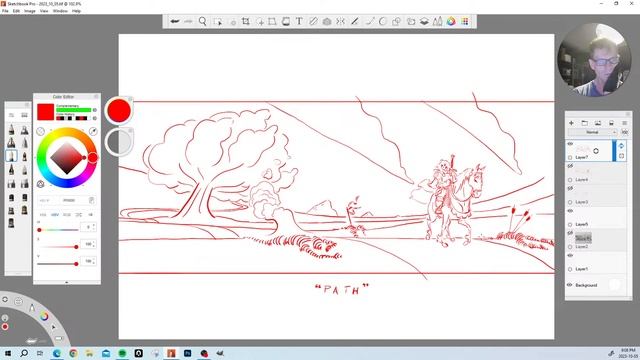Image resolution: width=640 pixels, height=360 pixels.
Task: Click the Layer5 marking-menu circle
Action: tap(570, 224)
